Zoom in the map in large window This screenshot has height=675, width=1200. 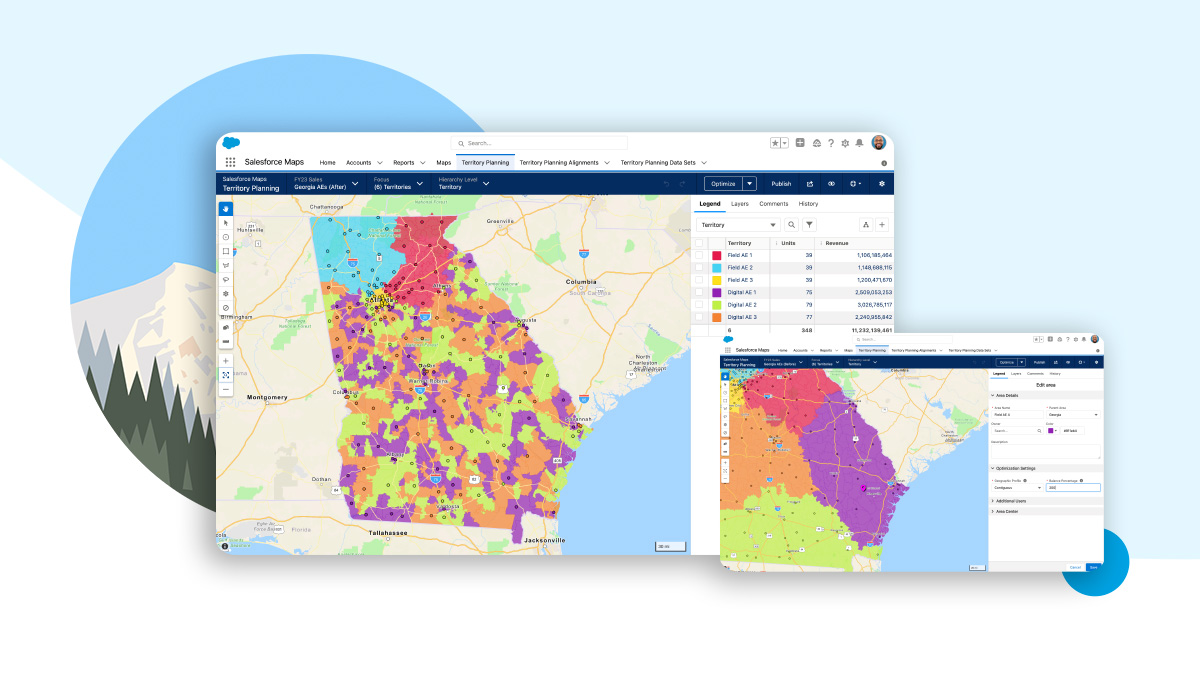[226, 360]
